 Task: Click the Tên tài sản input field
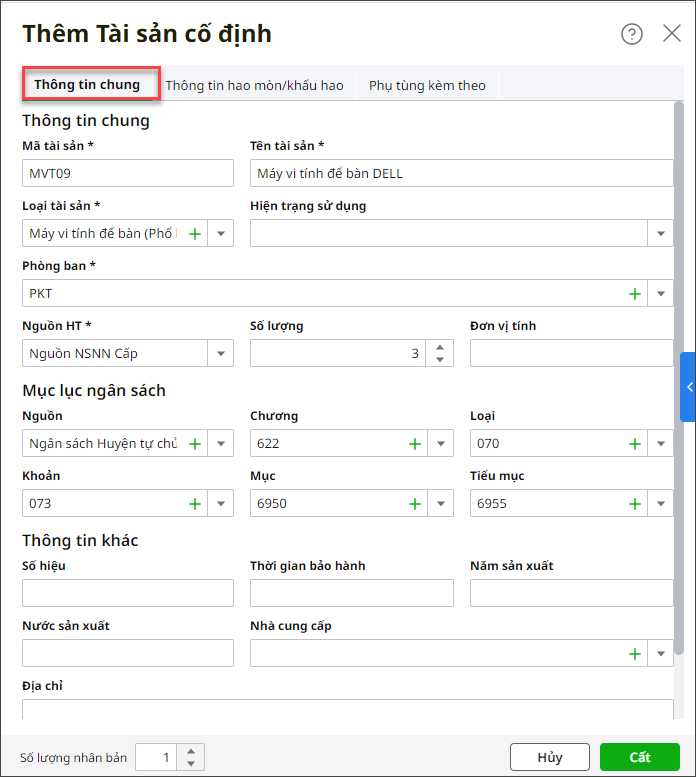[x=461, y=174]
